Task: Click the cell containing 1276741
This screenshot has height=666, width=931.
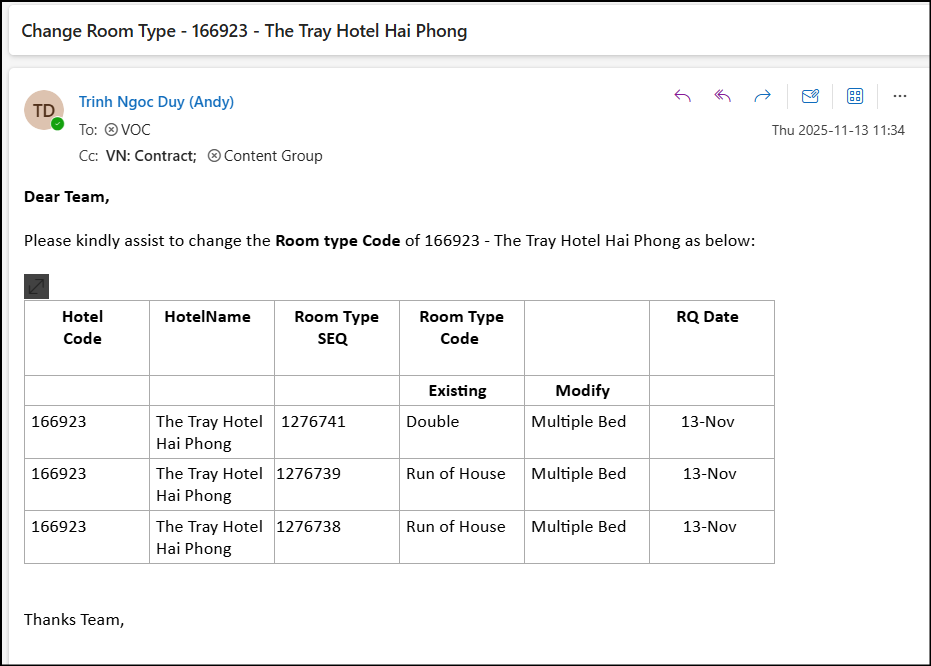Action: 313,422
